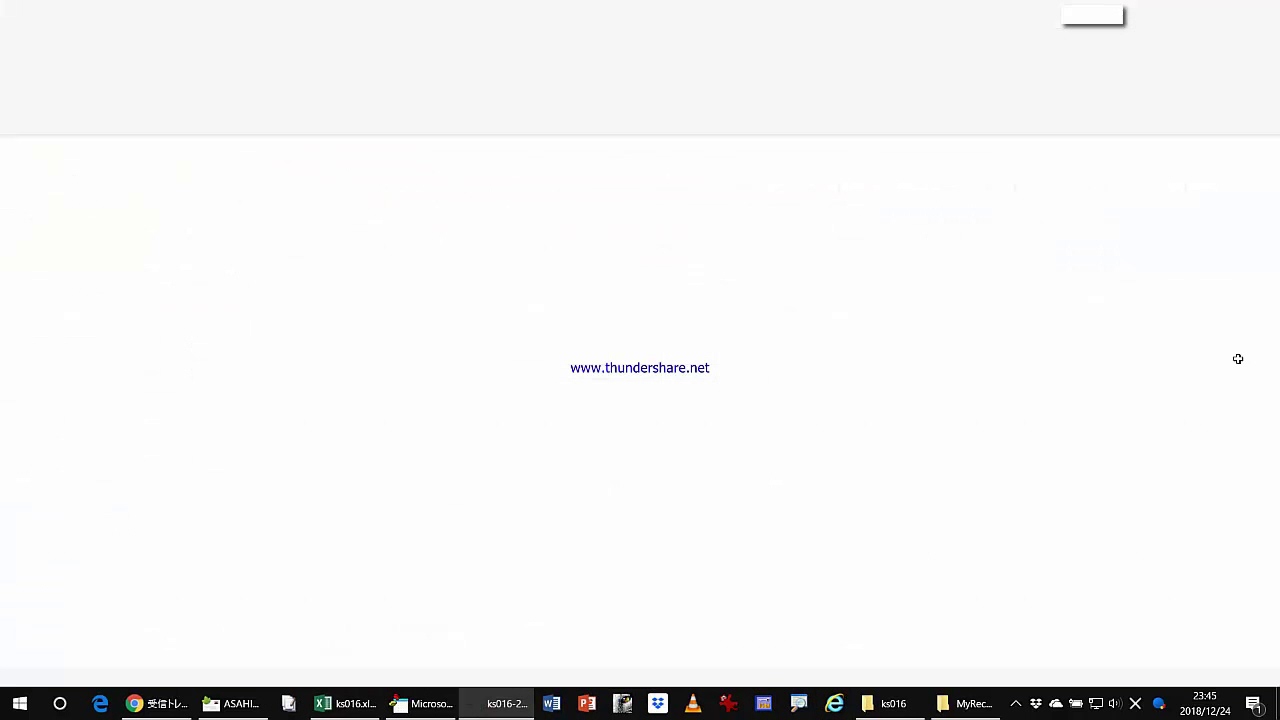Viewport: 1280px width, 720px height.
Task: Launch VLC media player cone icon
Action: [x=692, y=704]
